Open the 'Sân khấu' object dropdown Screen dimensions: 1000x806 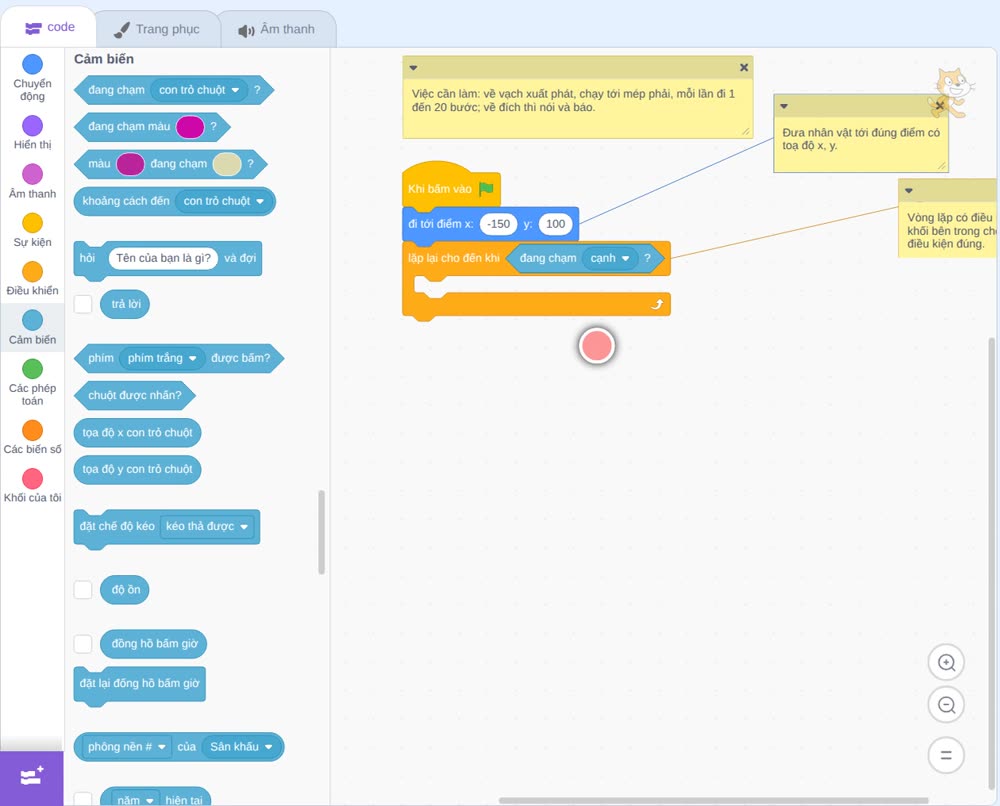(x=241, y=747)
